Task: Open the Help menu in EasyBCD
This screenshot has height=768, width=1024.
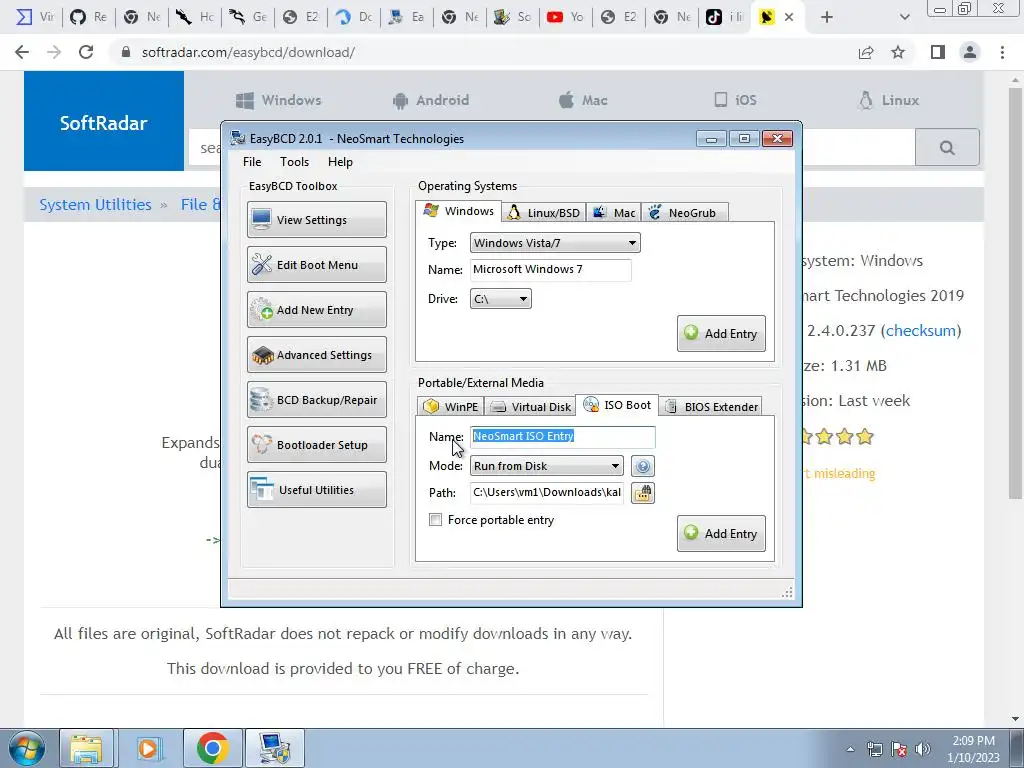Action: point(340,162)
